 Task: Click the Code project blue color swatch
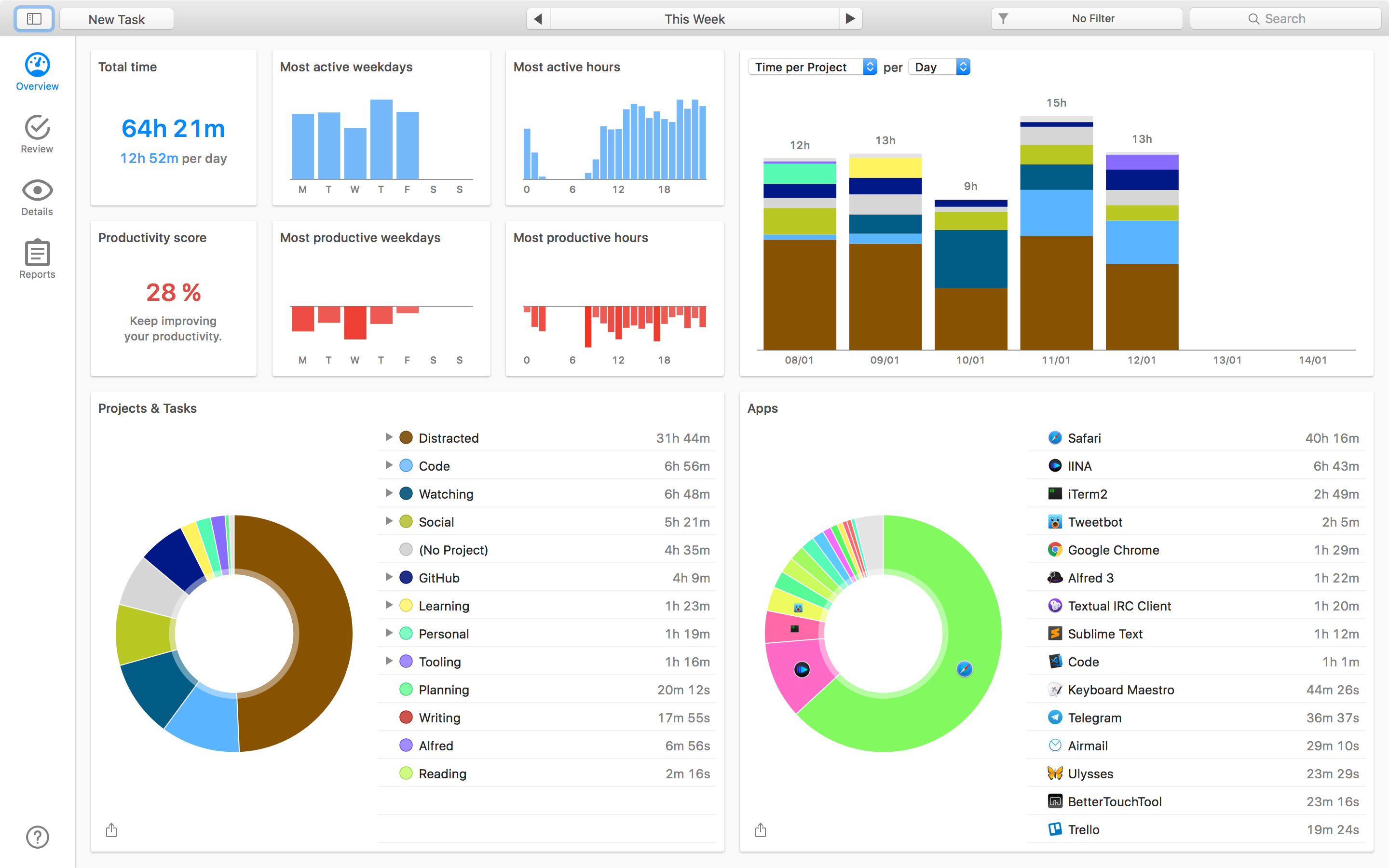coord(406,465)
